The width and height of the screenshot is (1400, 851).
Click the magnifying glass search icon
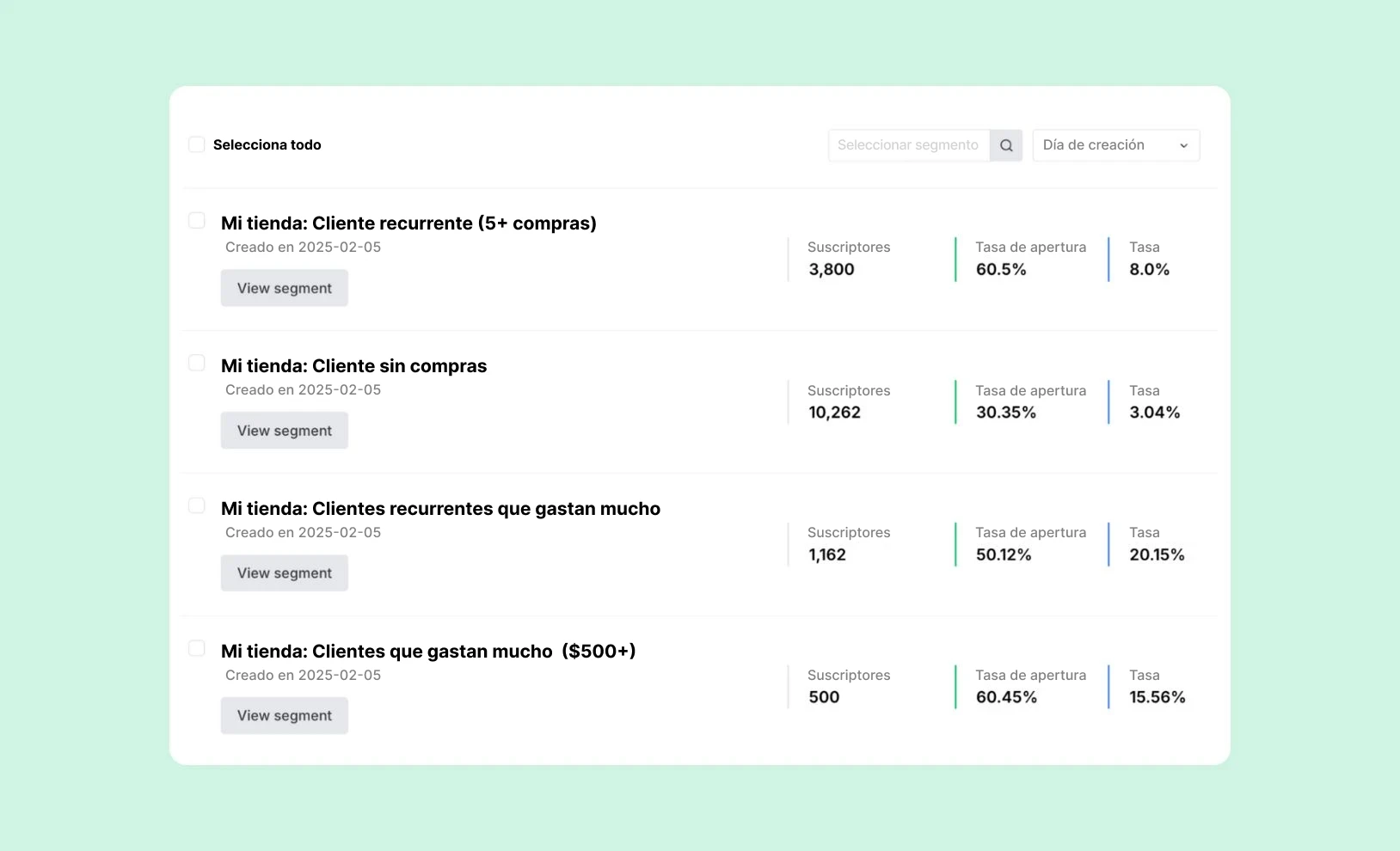tap(1005, 145)
